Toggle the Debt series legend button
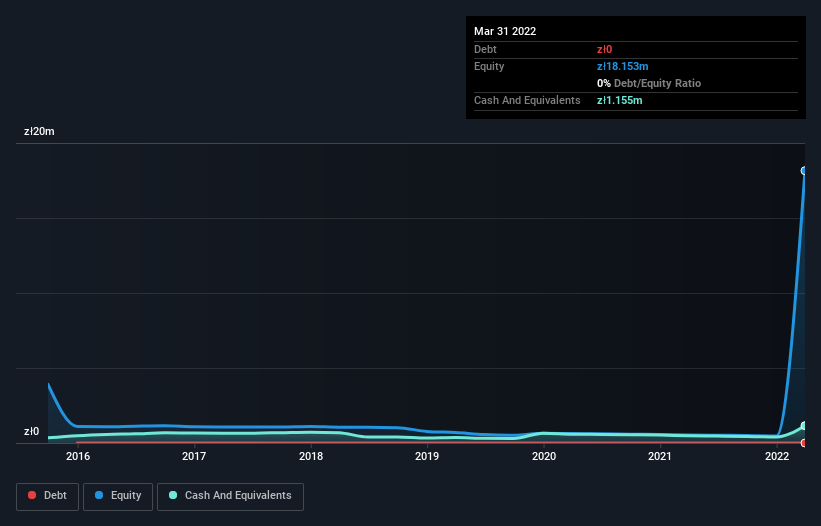821x526 pixels. tap(48, 496)
